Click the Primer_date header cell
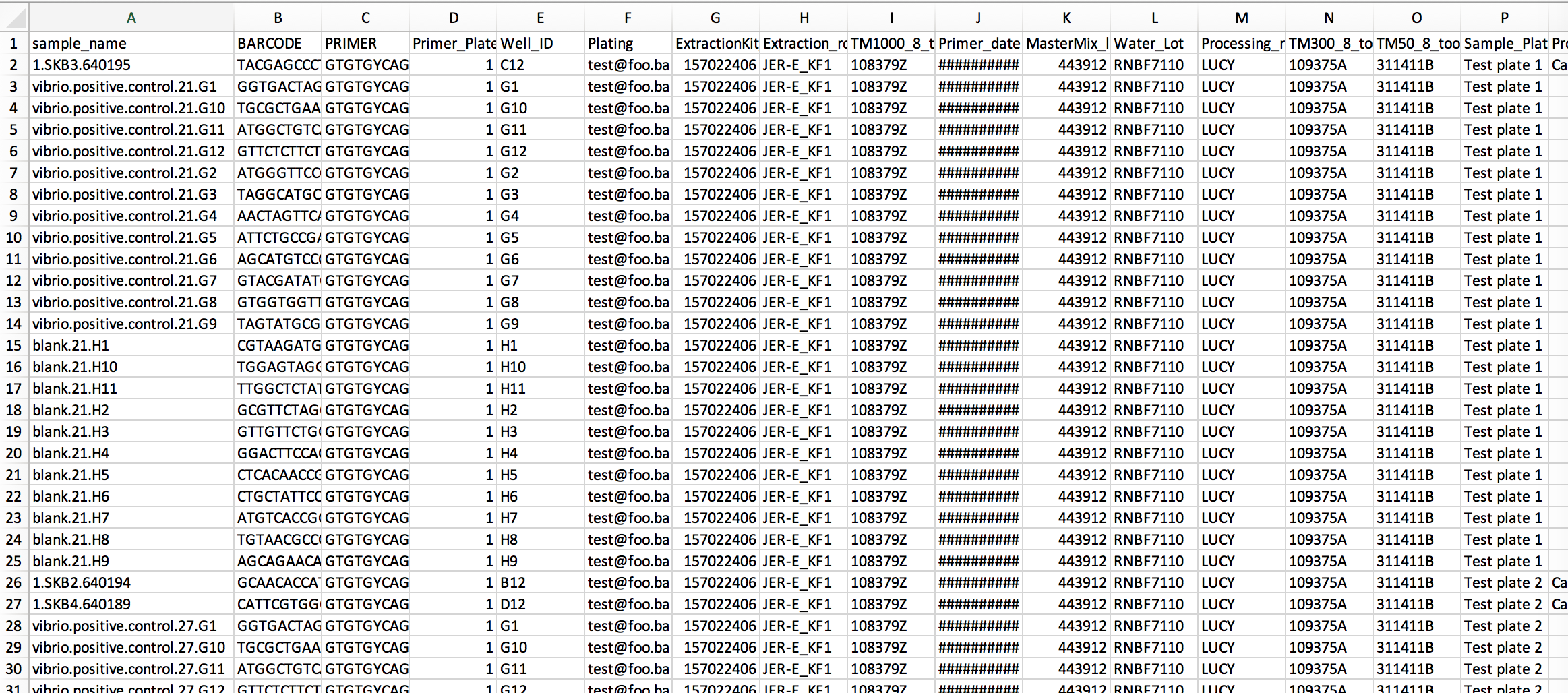1568x693 pixels. (979, 43)
